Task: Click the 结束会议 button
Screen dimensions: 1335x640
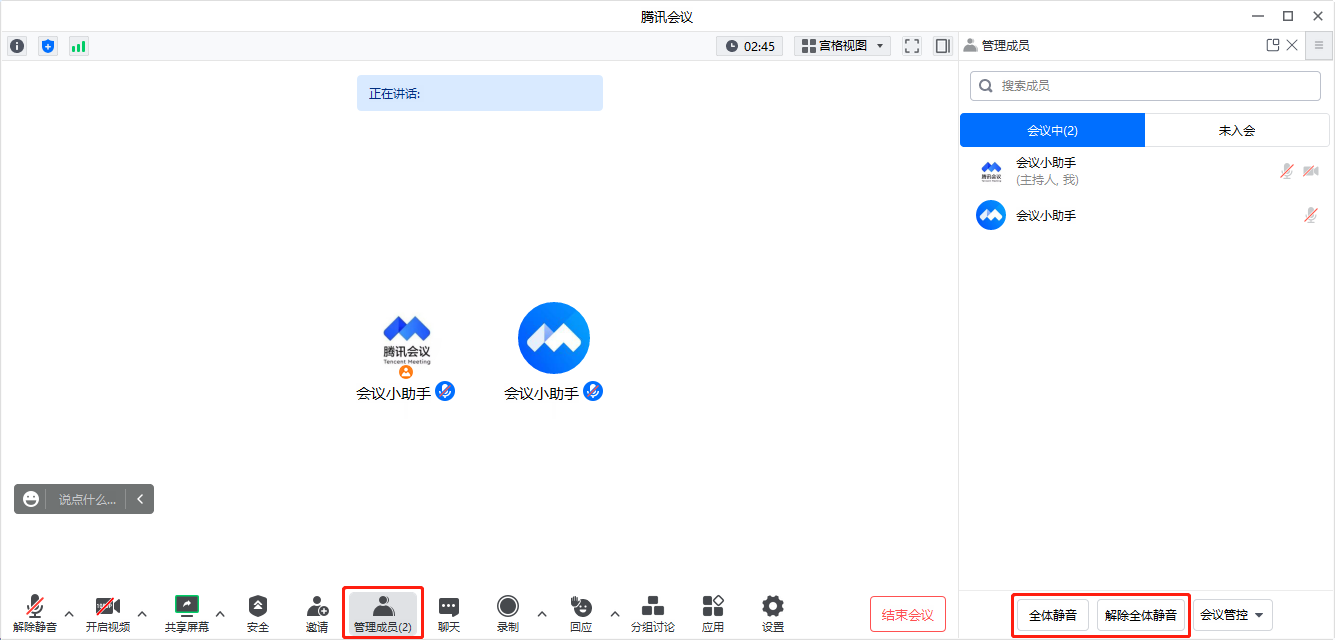Action: (x=908, y=615)
